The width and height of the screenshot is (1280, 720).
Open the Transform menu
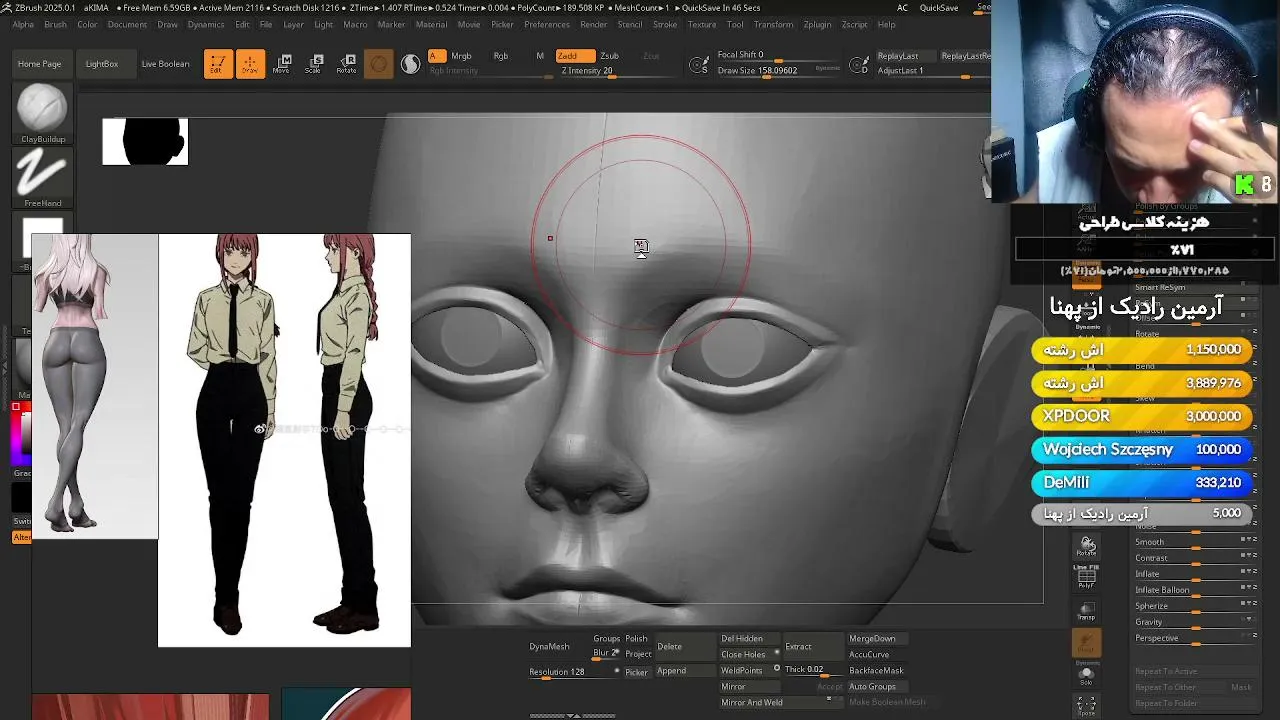[x=773, y=24]
